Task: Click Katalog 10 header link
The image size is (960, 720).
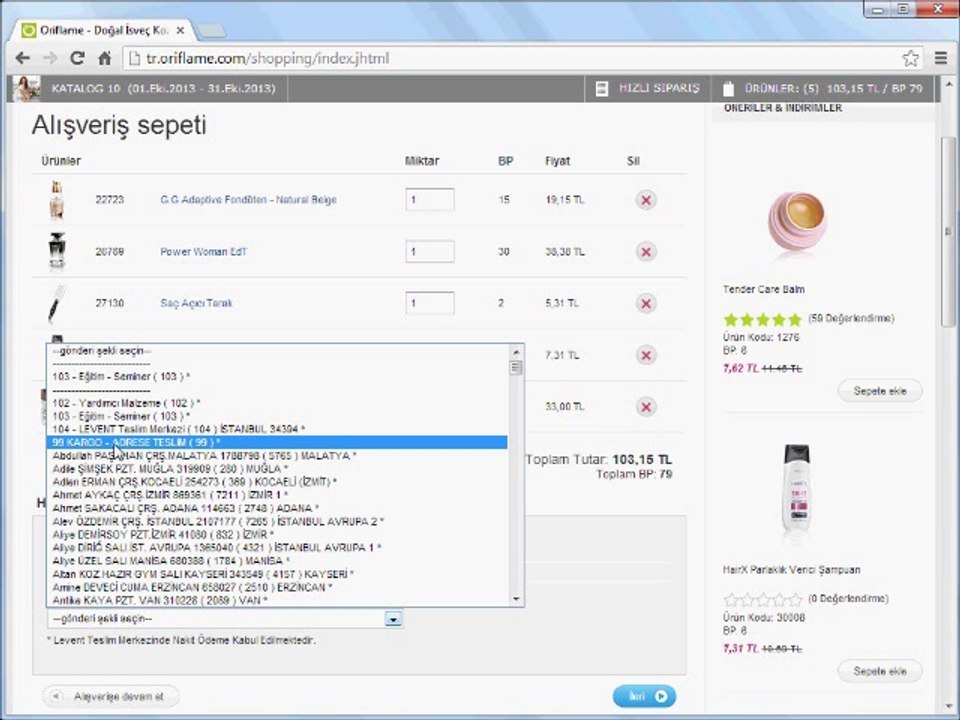Action: 163,89
